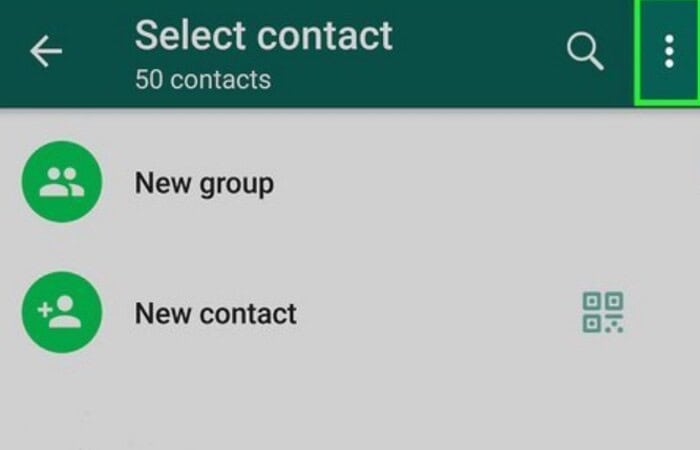Tap the green add-person New contact icon
This screenshot has height=450, width=700.
[x=62, y=312]
